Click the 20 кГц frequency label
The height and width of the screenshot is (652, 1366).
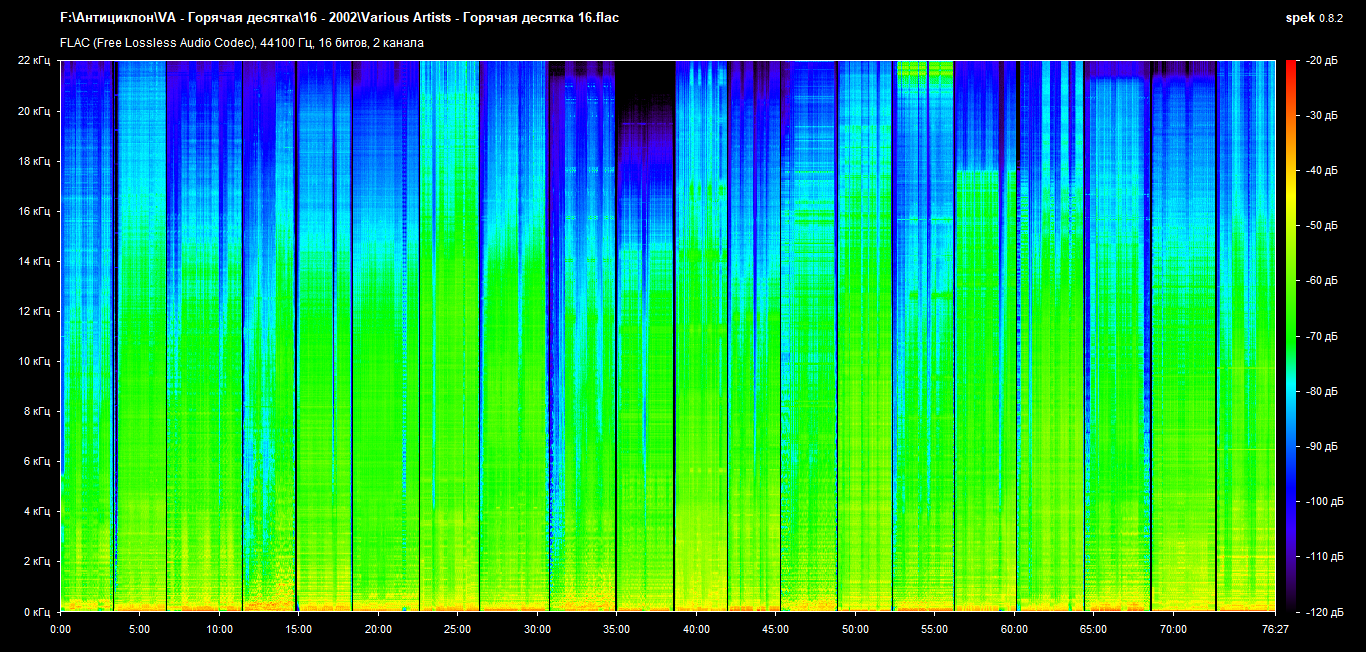[35, 111]
